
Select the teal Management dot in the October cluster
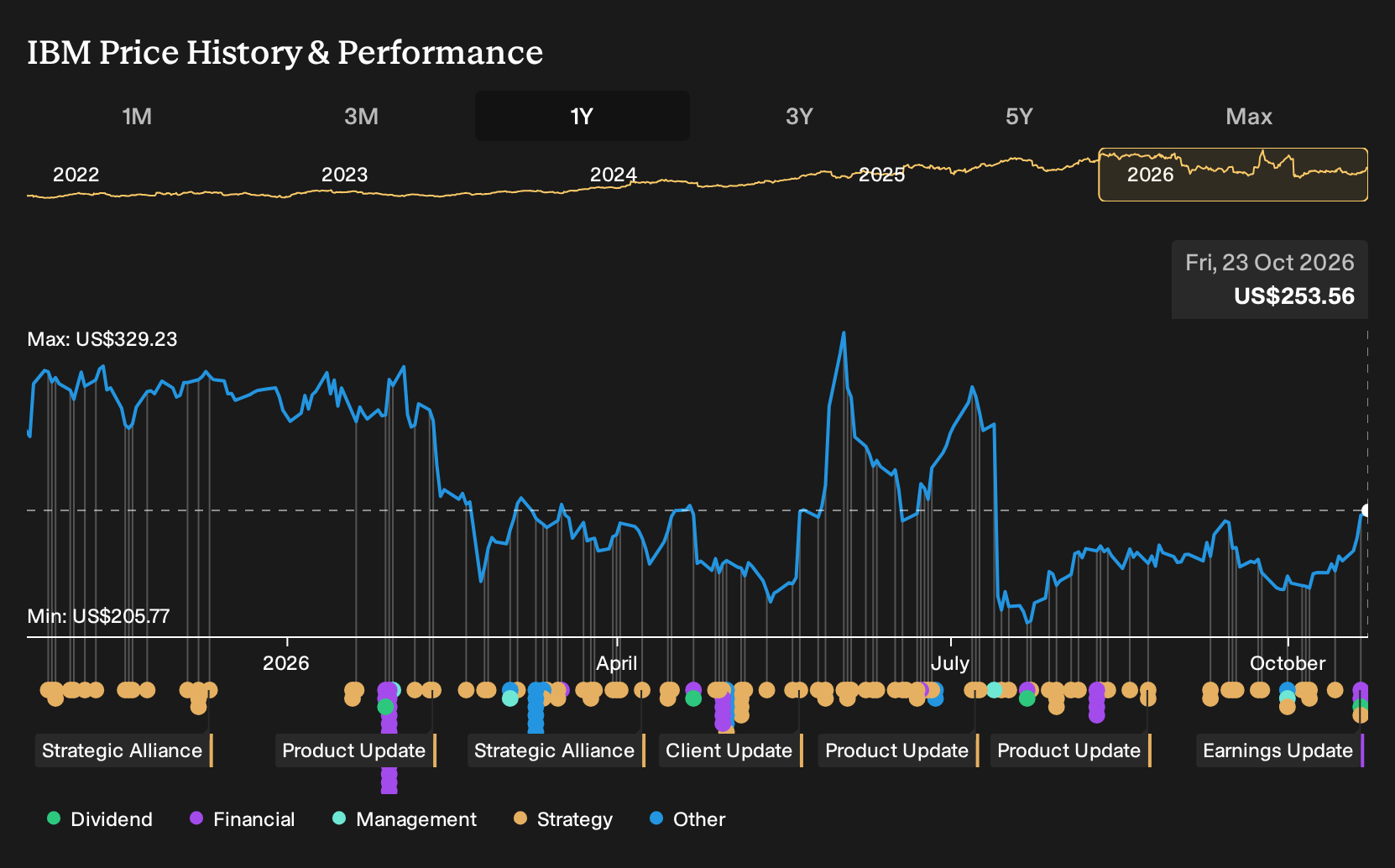[1287, 698]
